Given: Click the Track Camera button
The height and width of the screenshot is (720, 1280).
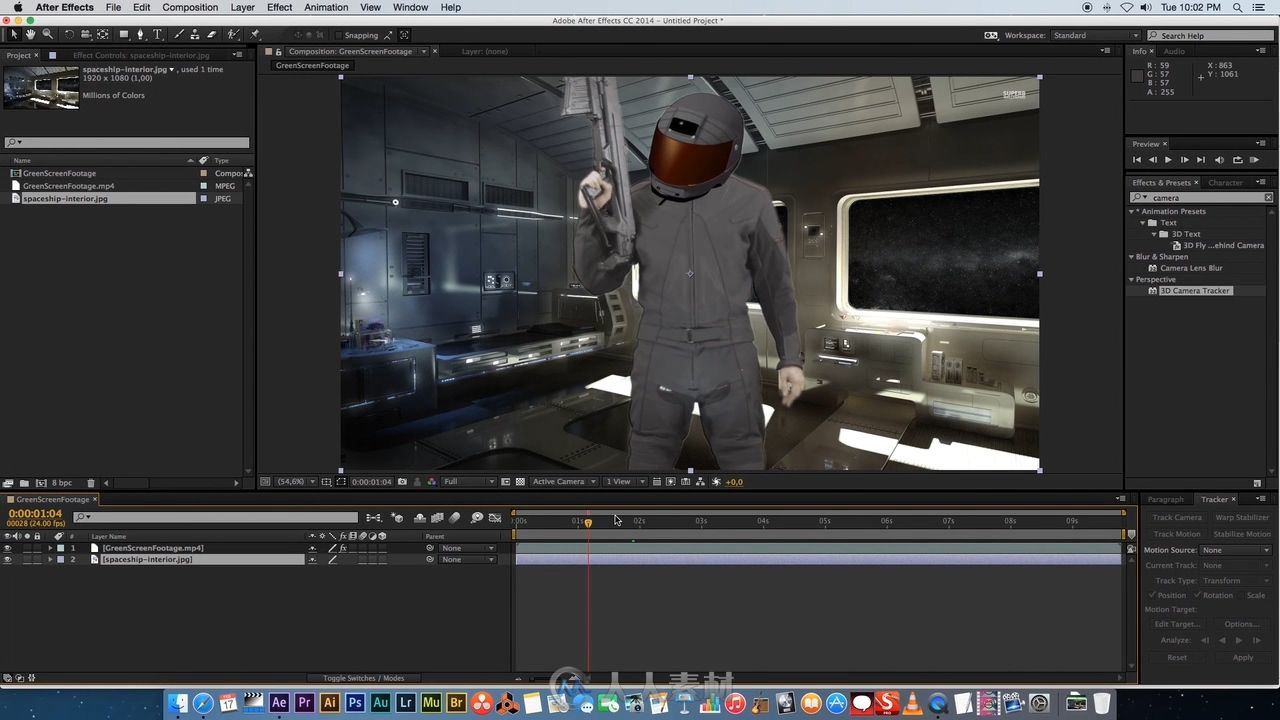Looking at the screenshot, I should pyautogui.click(x=1177, y=517).
